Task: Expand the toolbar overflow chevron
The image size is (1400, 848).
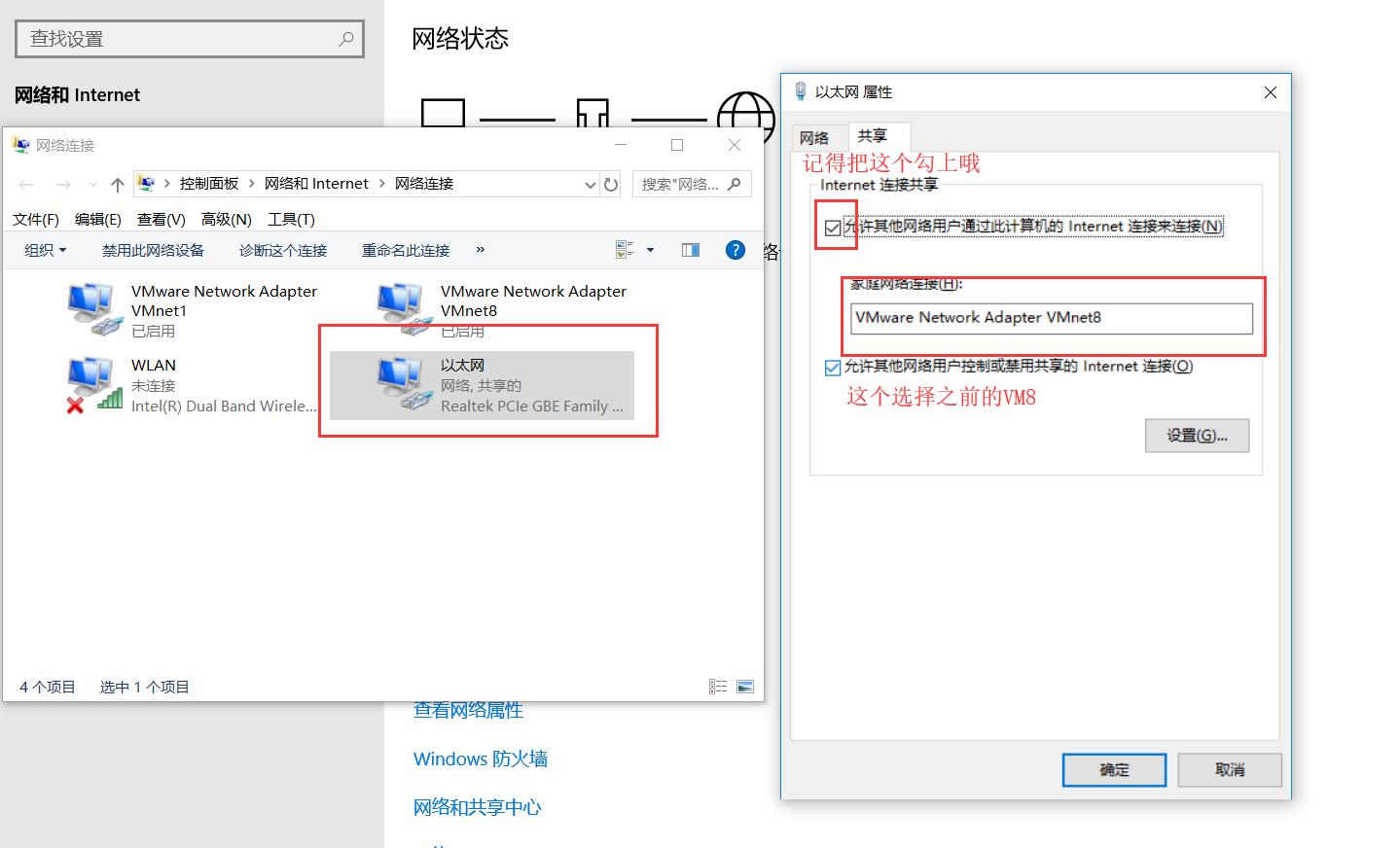Action: (x=480, y=250)
